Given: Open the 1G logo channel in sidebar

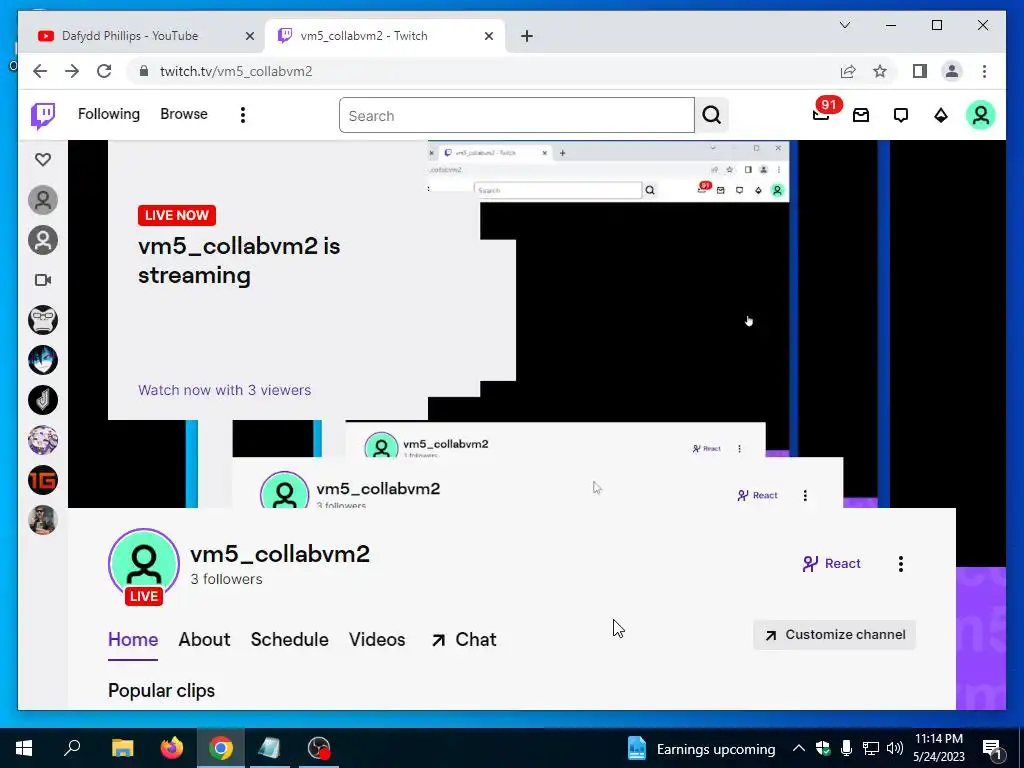Looking at the screenshot, I should pyautogui.click(x=43, y=480).
